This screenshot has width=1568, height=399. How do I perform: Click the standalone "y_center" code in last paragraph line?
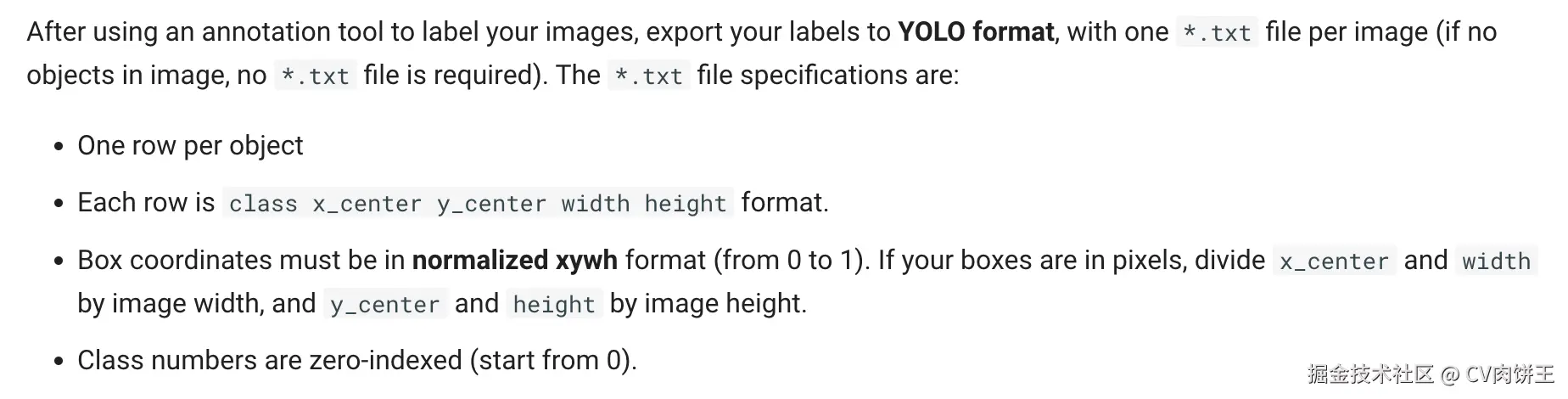[x=384, y=305]
